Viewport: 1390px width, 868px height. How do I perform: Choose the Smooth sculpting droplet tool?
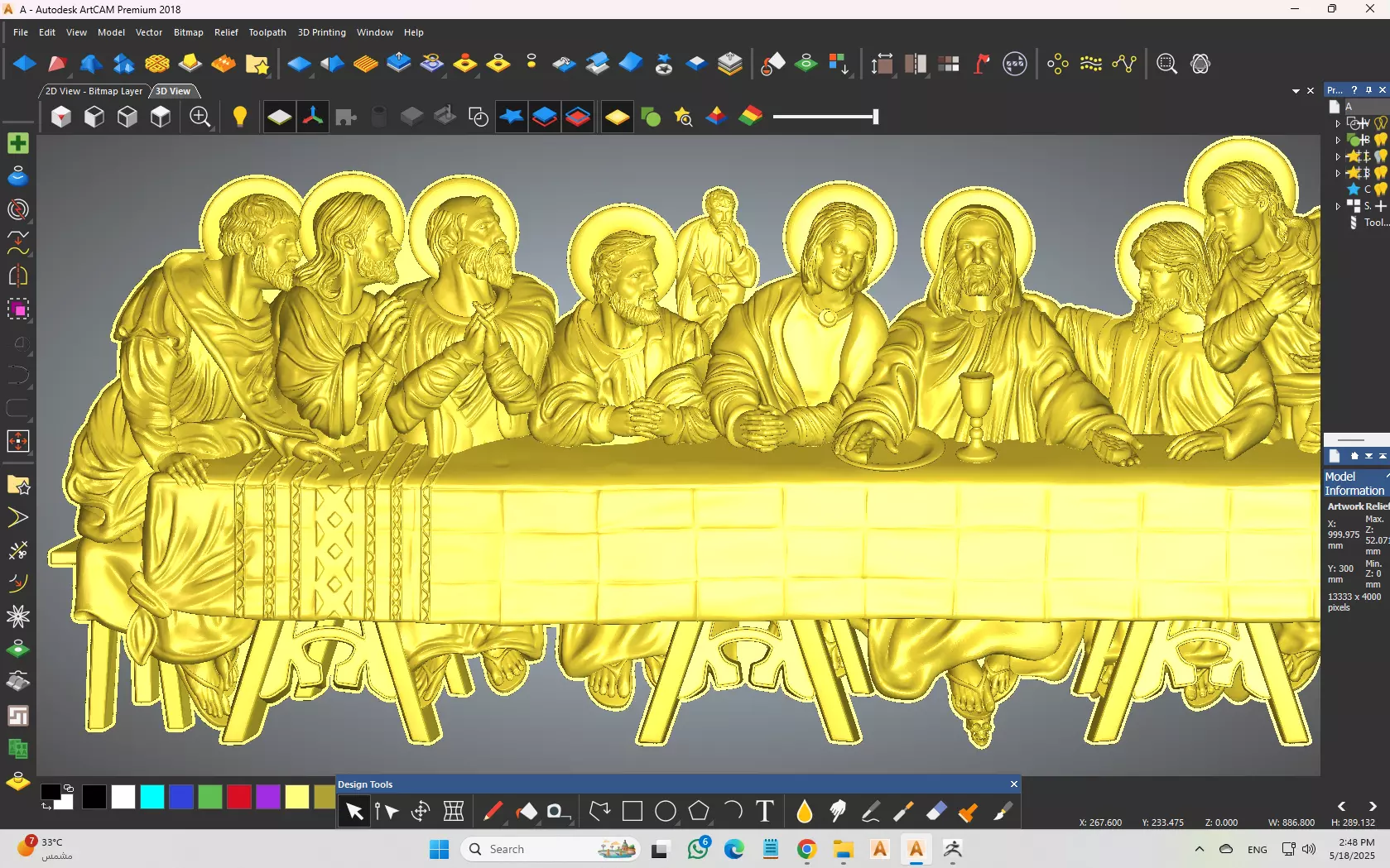[x=804, y=812]
